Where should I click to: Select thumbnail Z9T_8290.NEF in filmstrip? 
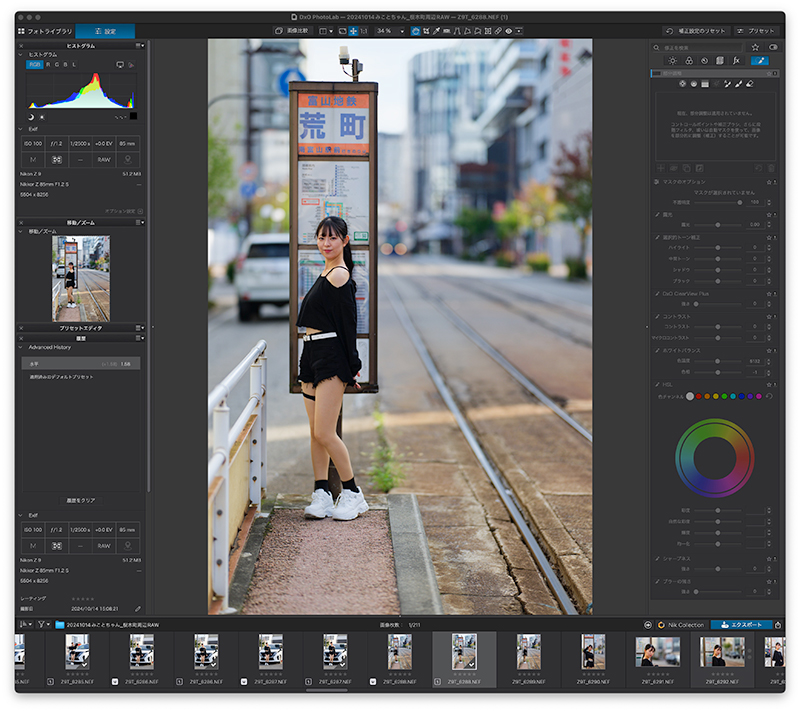(593, 652)
